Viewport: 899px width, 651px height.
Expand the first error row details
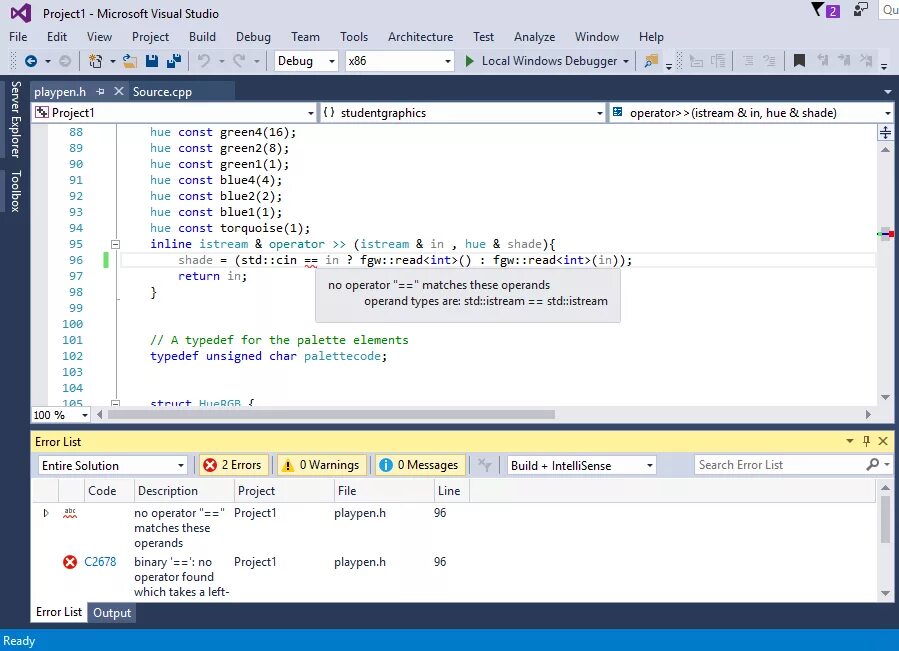point(46,513)
